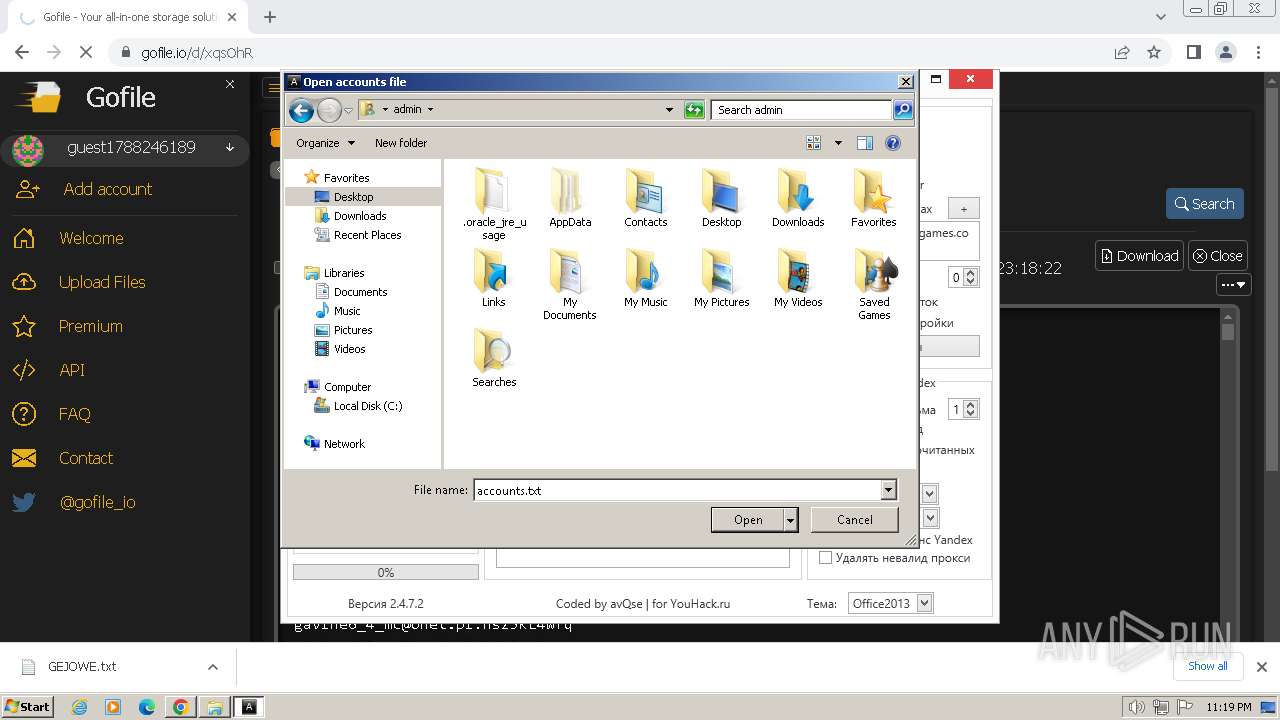1280x720 pixels.
Task: Open Windows Media Player taskbar icon
Action: [113, 707]
